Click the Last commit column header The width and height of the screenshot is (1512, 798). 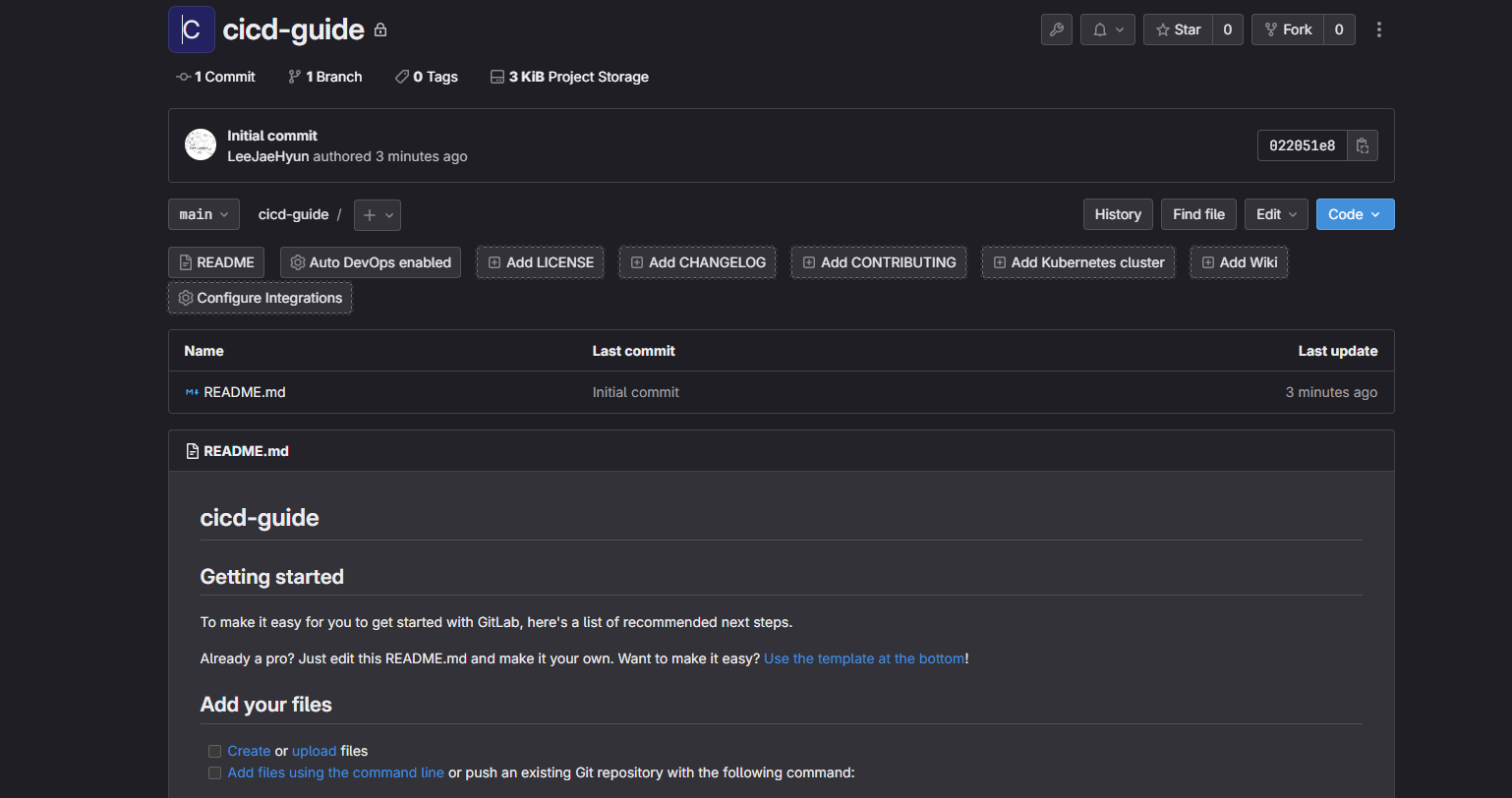634,351
